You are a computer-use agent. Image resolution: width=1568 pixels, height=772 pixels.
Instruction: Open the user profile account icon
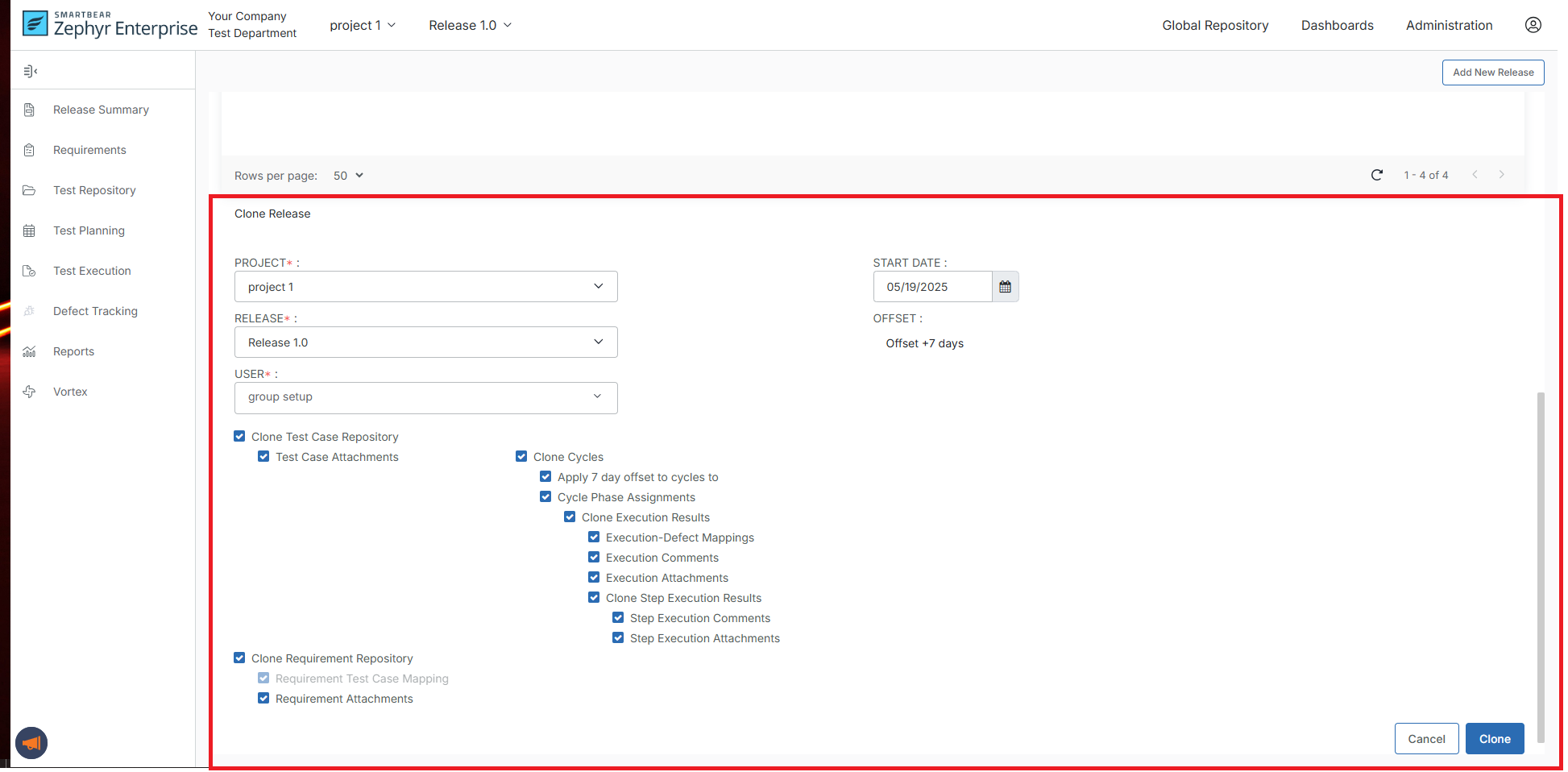coord(1533,25)
